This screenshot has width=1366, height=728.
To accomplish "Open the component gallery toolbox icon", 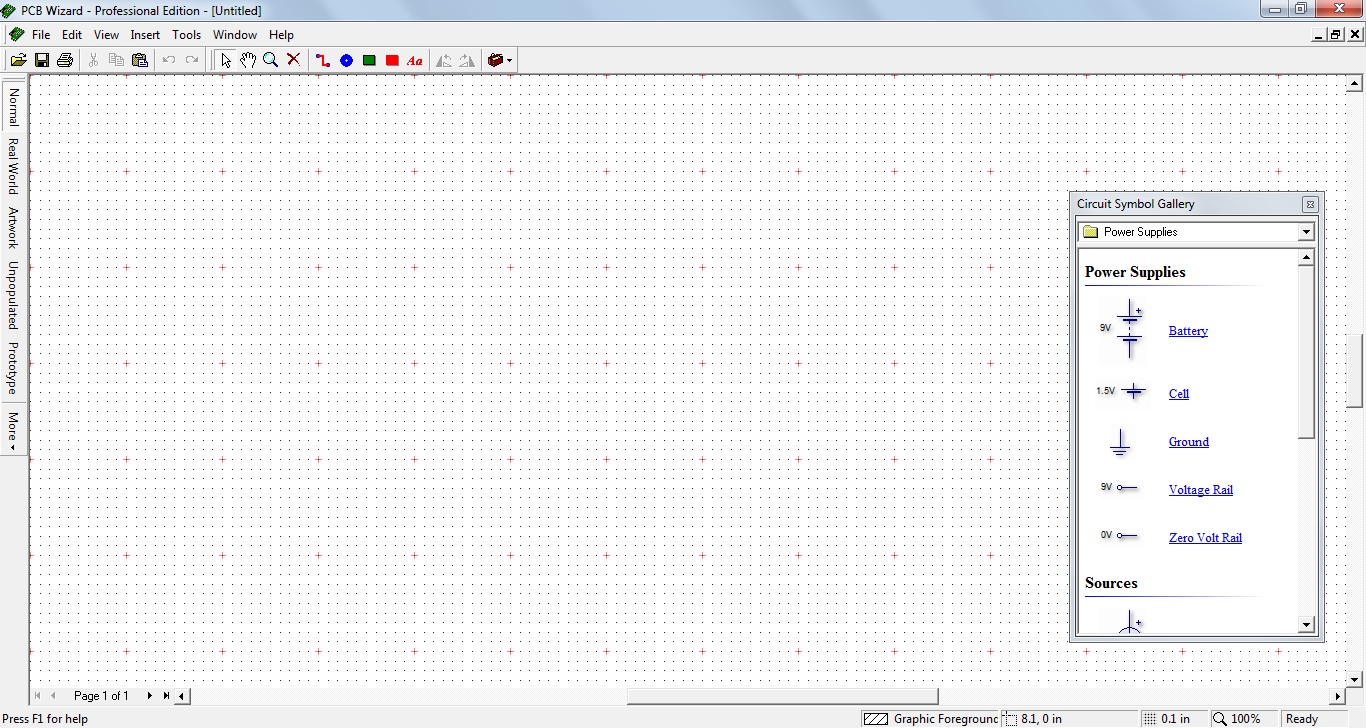I will pos(494,60).
